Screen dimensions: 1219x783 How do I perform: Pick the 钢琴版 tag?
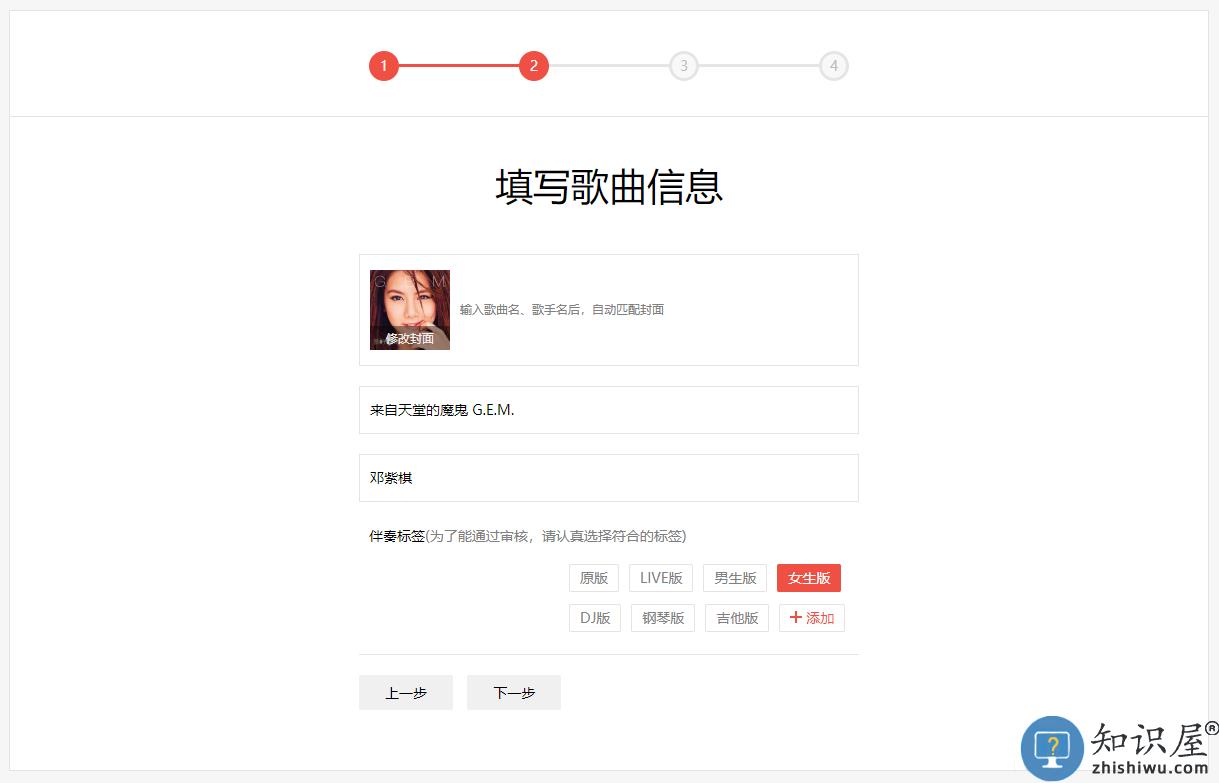[x=663, y=618]
